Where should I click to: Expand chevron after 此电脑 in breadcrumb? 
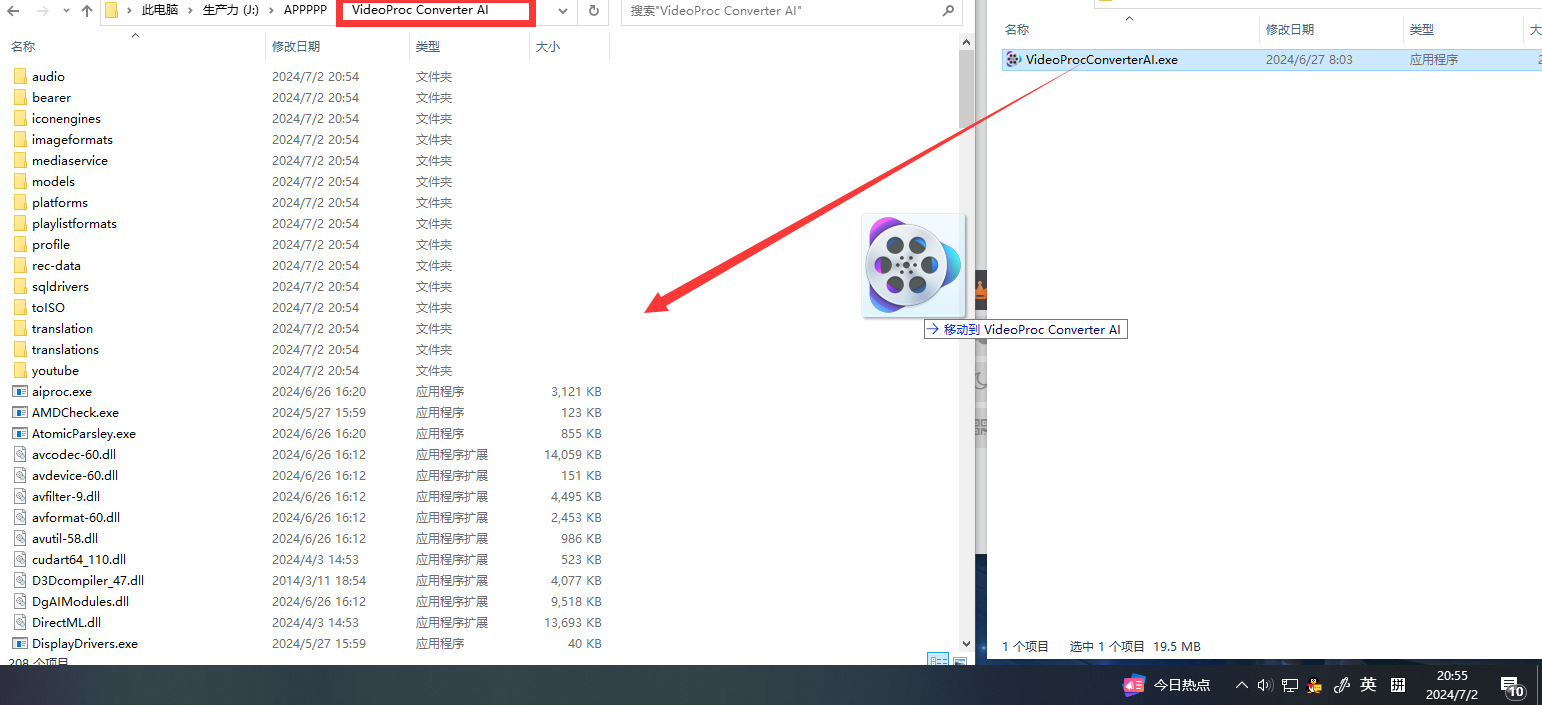tap(188, 11)
